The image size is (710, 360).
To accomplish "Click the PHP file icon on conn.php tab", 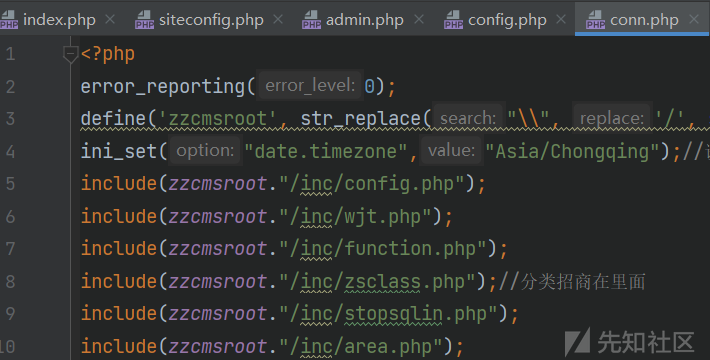I will 595,20.
